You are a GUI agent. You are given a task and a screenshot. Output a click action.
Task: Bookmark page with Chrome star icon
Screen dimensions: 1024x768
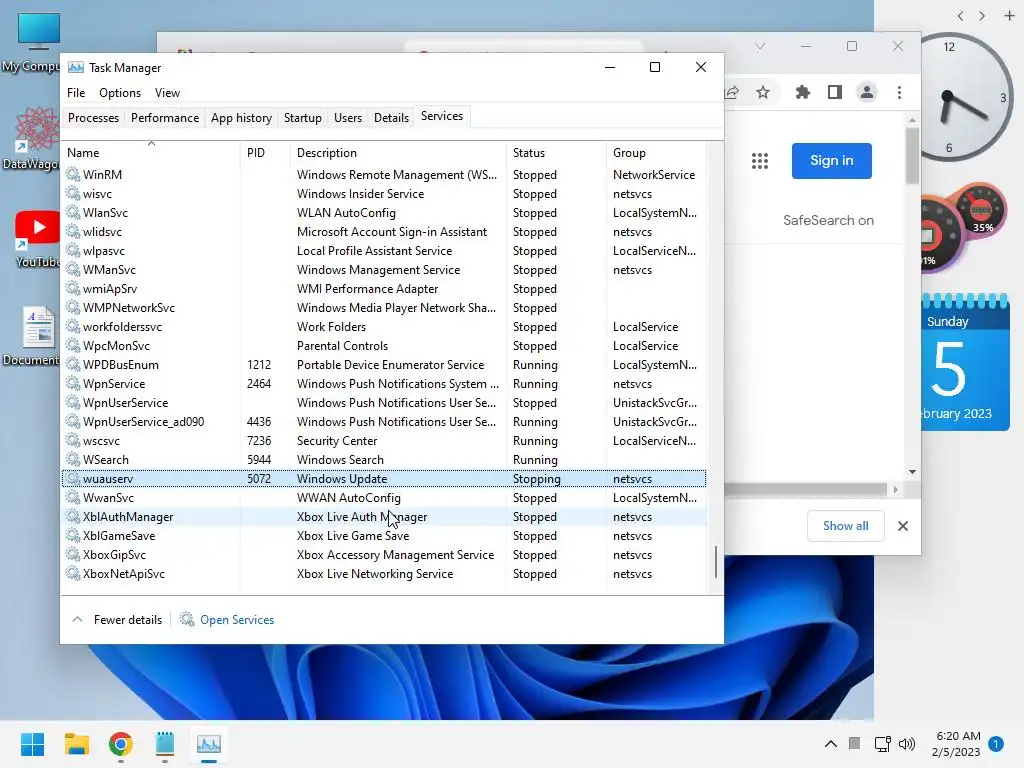(x=763, y=92)
